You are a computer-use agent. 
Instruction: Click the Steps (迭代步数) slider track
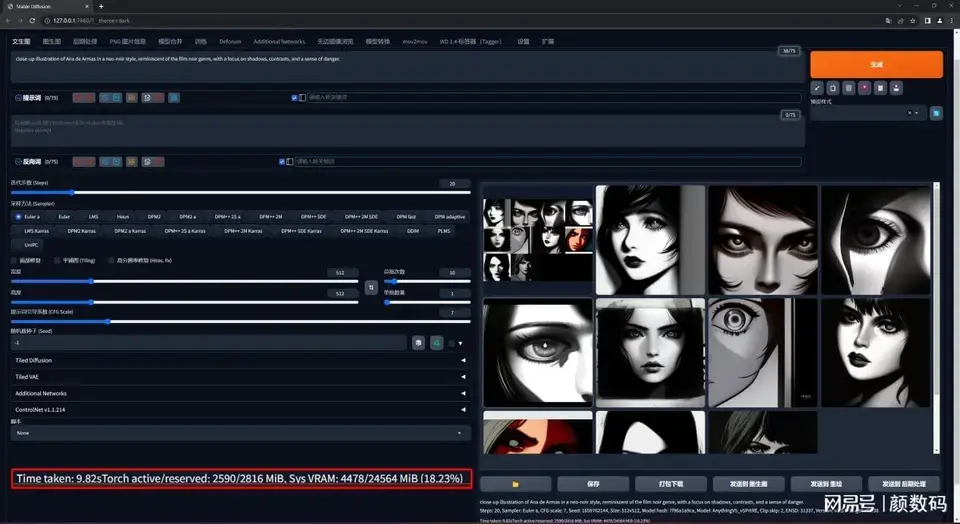pyautogui.click(x=240, y=192)
